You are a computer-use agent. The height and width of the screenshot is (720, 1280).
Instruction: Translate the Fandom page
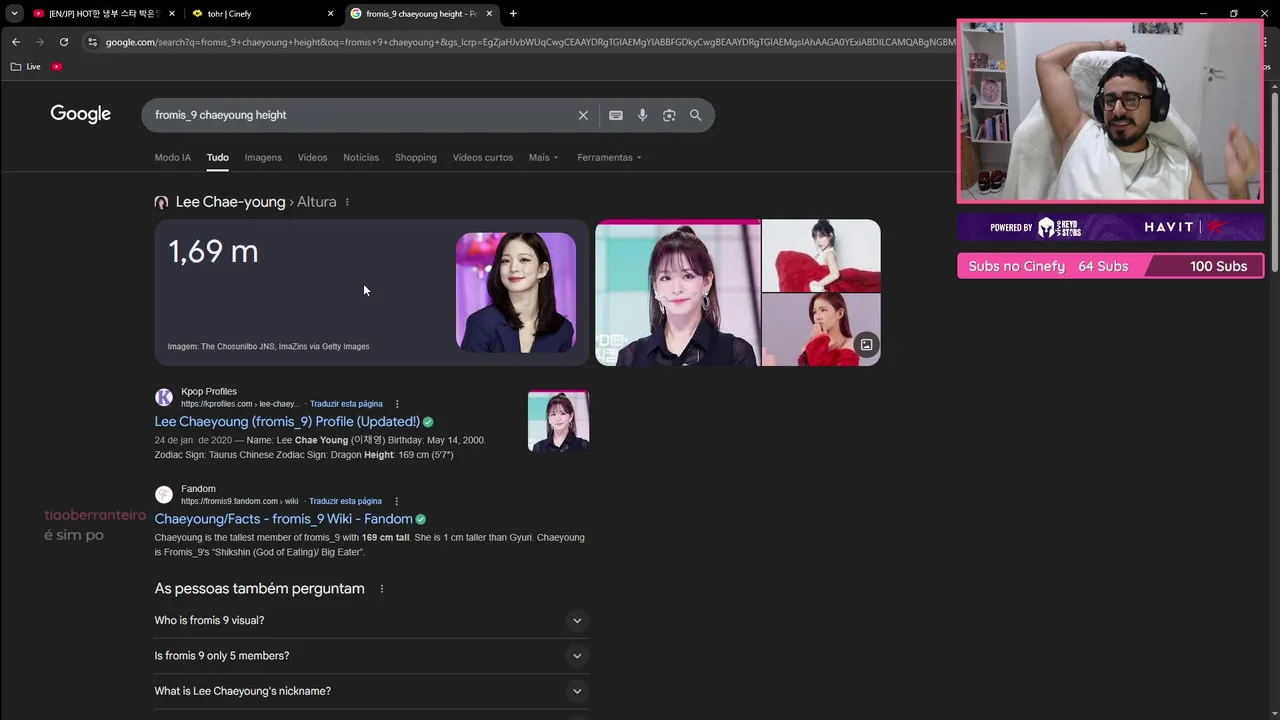tap(345, 501)
